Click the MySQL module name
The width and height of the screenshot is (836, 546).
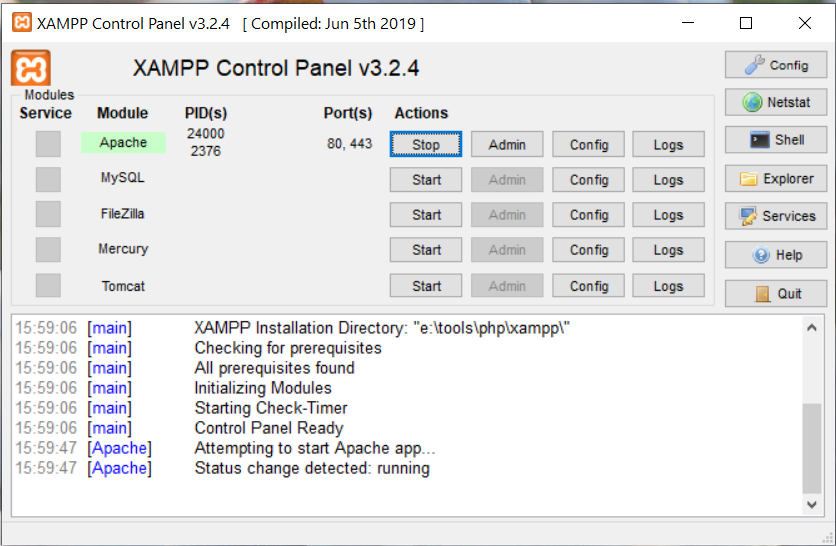pos(123,178)
